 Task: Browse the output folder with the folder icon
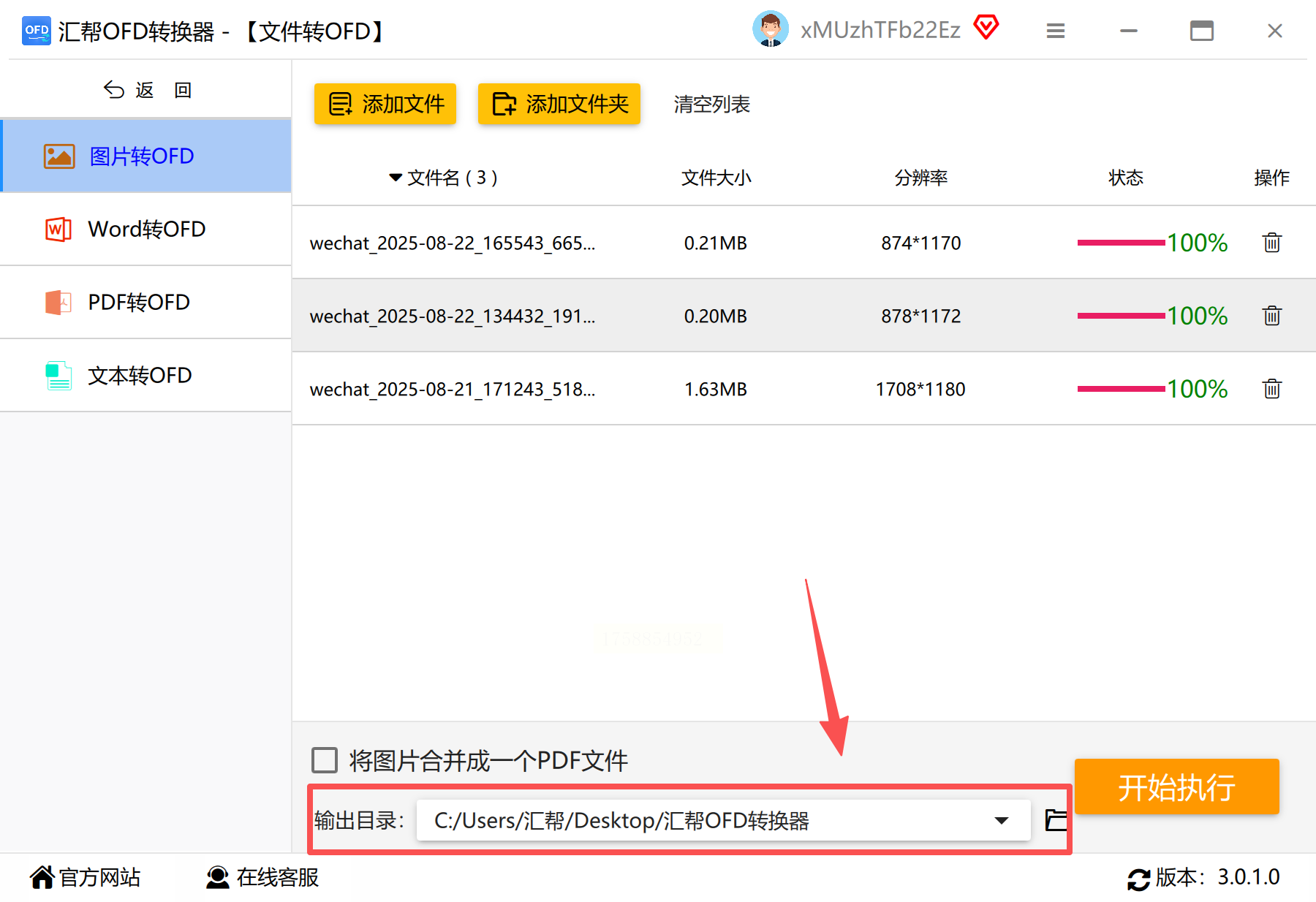(1056, 820)
